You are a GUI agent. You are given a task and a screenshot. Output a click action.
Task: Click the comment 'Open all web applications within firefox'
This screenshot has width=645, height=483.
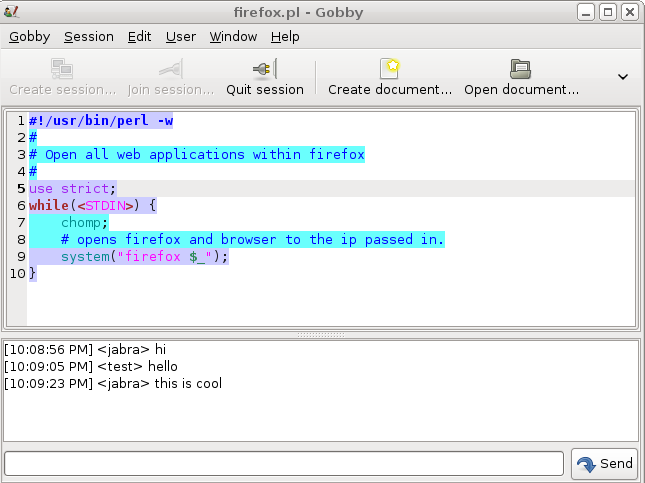coord(205,154)
